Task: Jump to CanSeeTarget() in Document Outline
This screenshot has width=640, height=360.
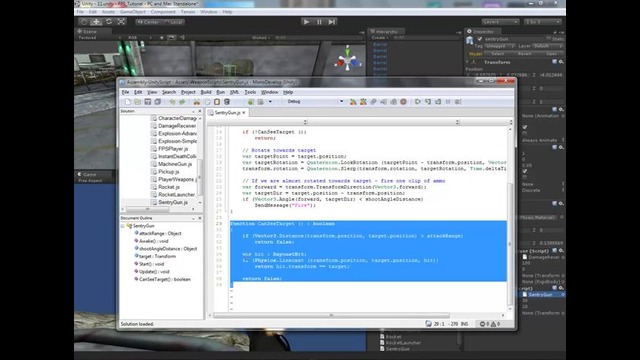Action: pos(164,280)
